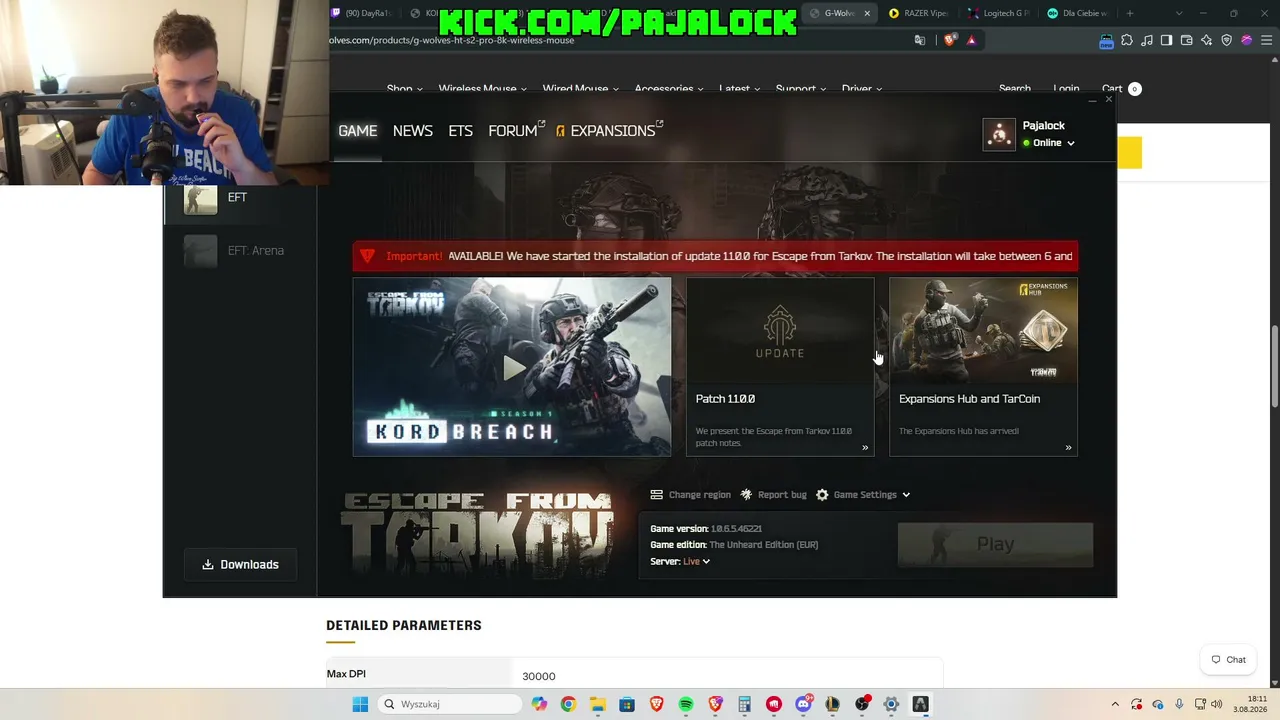
Task: Click Login on the G-Wolves site
Action: (x=1066, y=89)
